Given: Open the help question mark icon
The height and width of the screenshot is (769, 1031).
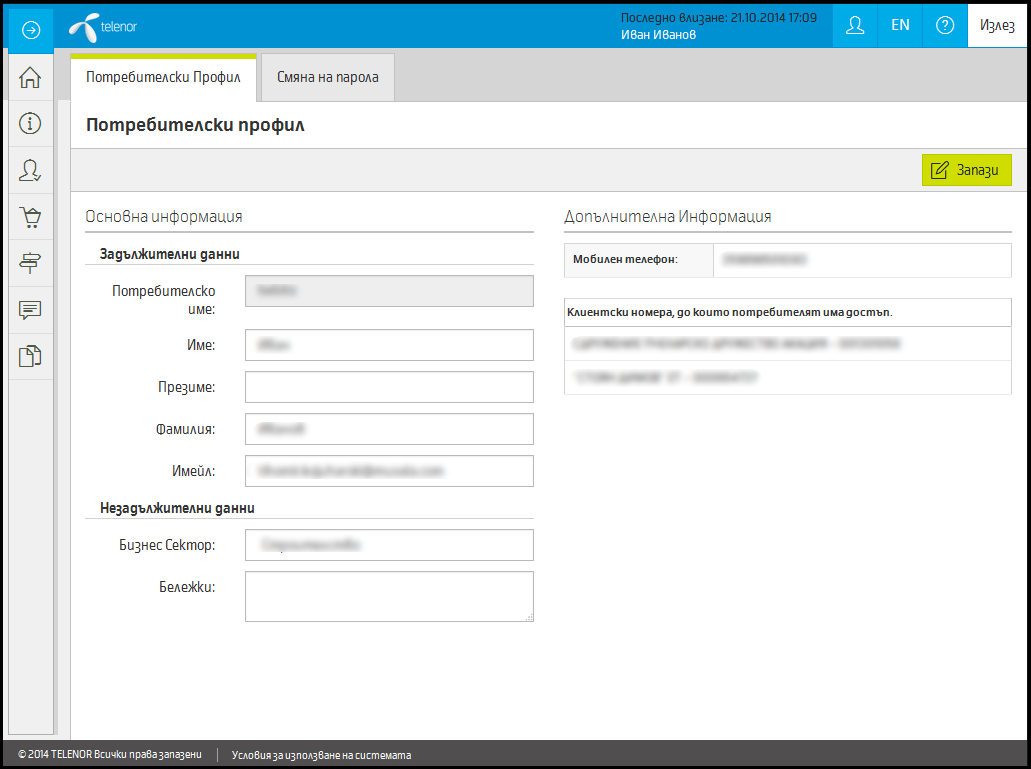Looking at the screenshot, I should [945, 26].
